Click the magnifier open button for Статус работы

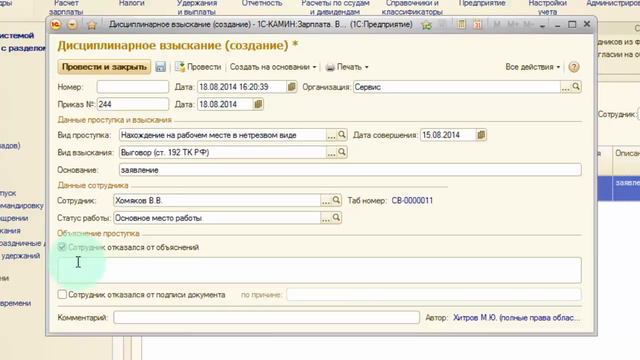point(336,218)
